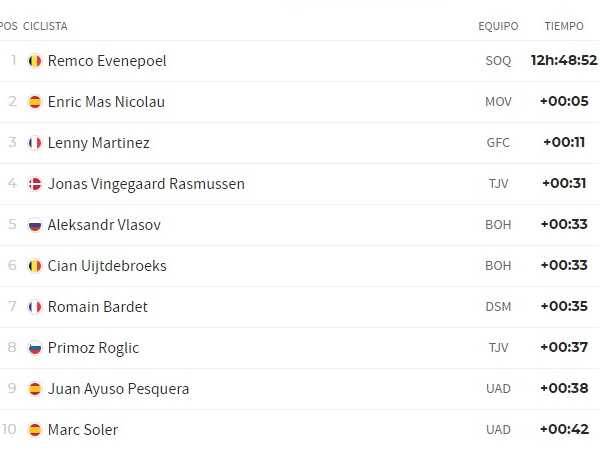The width and height of the screenshot is (600, 450).
Task: Click the leader time 12h:48:52
Action: click(564, 60)
